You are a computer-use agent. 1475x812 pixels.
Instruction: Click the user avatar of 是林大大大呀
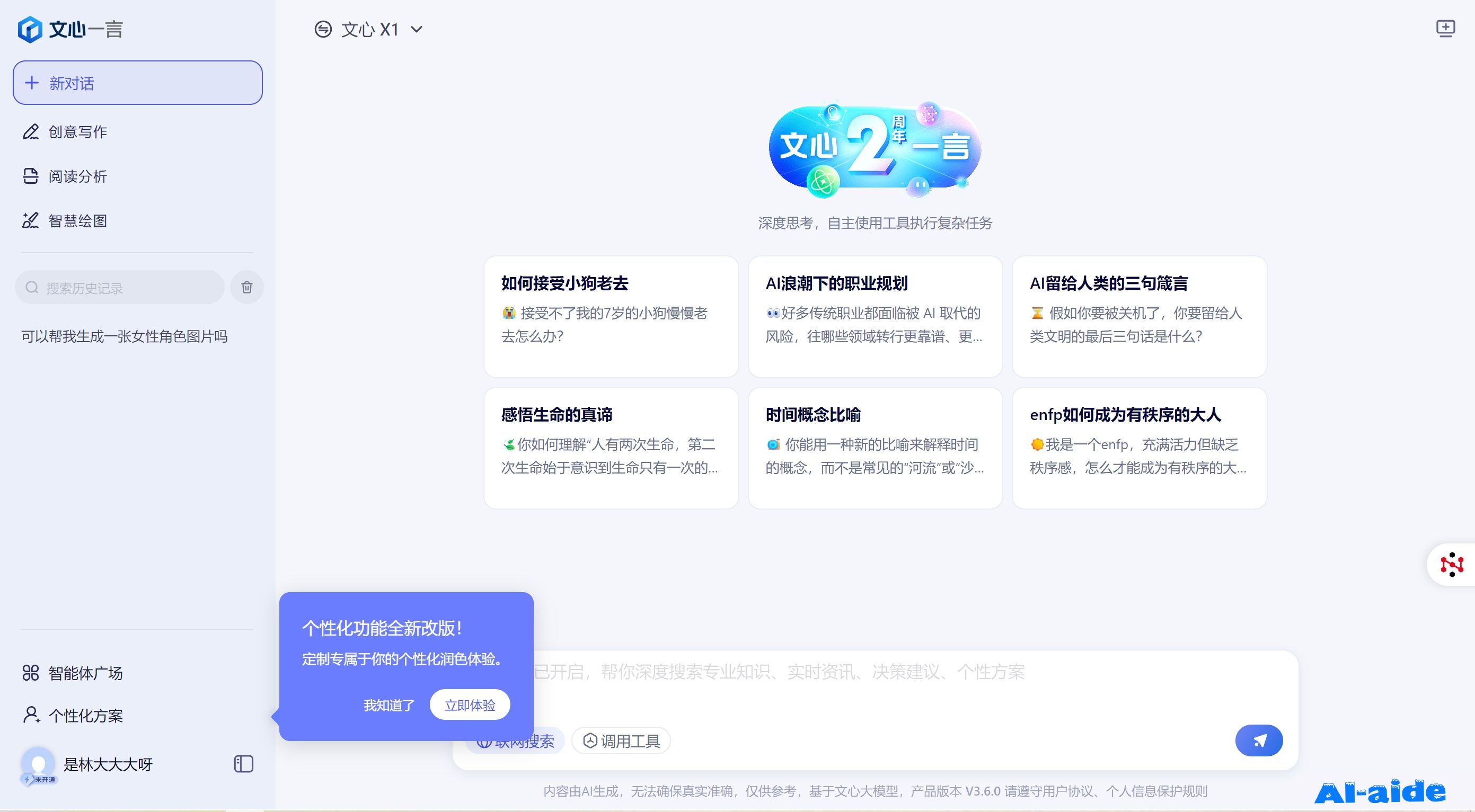pyautogui.click(x=38, y=764)
